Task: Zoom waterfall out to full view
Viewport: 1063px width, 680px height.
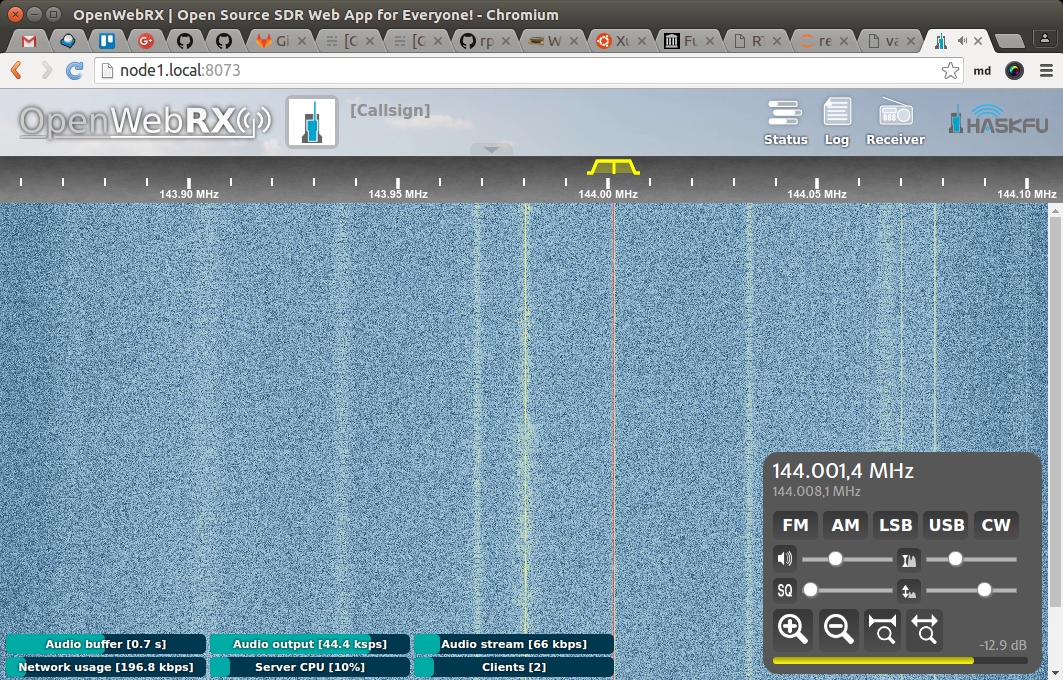Action: click(x=924, y=628)
